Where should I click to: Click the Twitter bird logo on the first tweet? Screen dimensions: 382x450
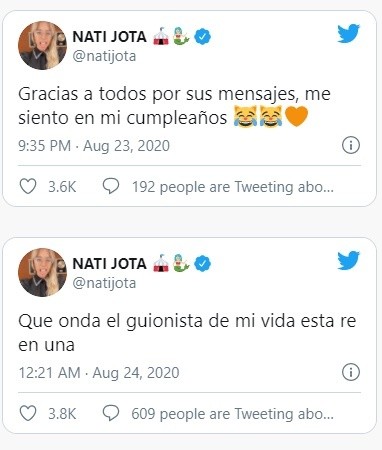pos(348,34)
